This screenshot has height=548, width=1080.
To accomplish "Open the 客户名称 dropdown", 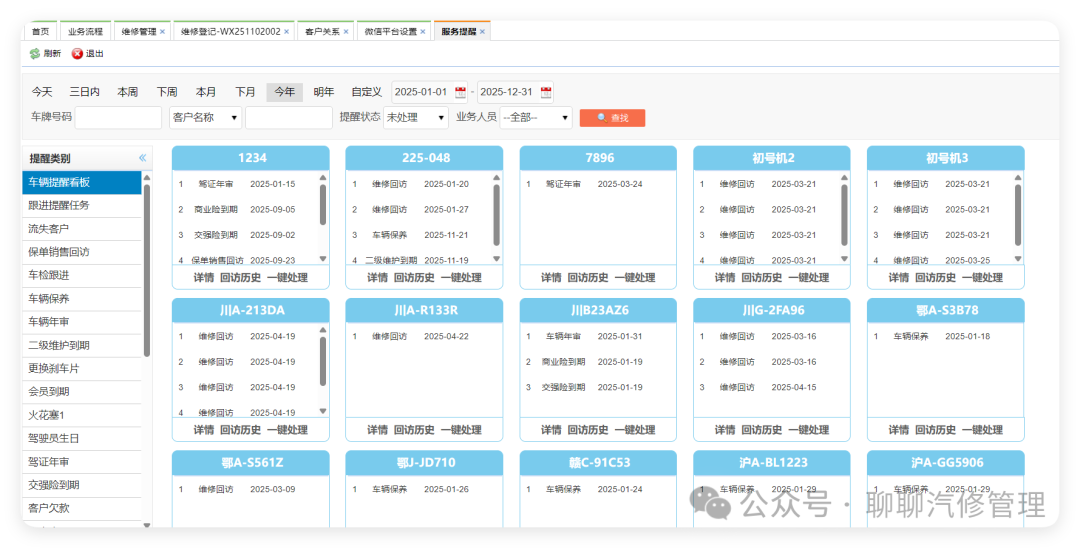I will tap(205, 118).
